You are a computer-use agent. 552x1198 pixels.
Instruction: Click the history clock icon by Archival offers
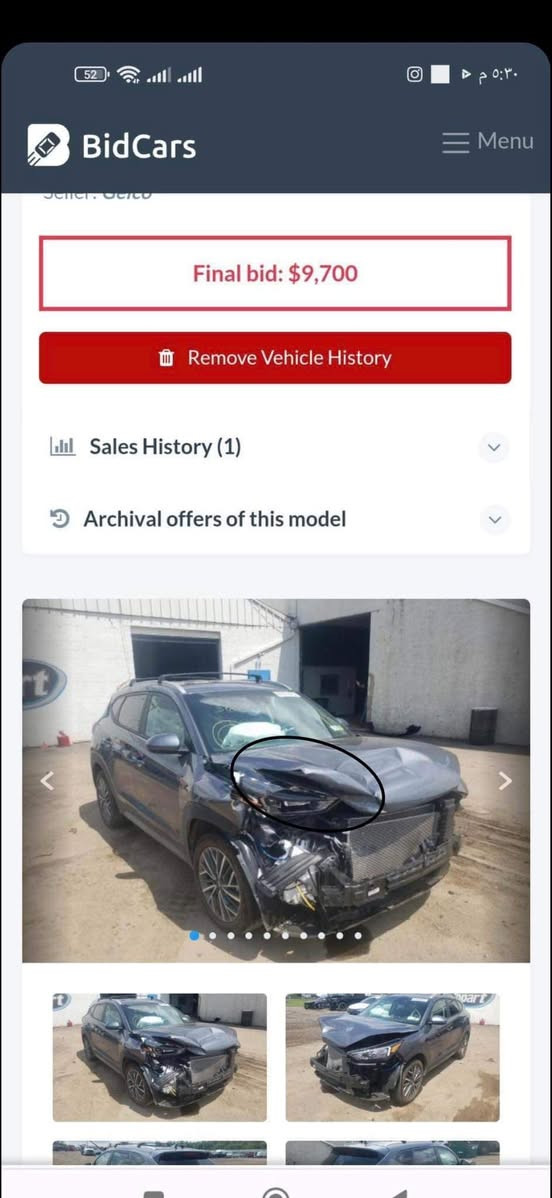60,519
